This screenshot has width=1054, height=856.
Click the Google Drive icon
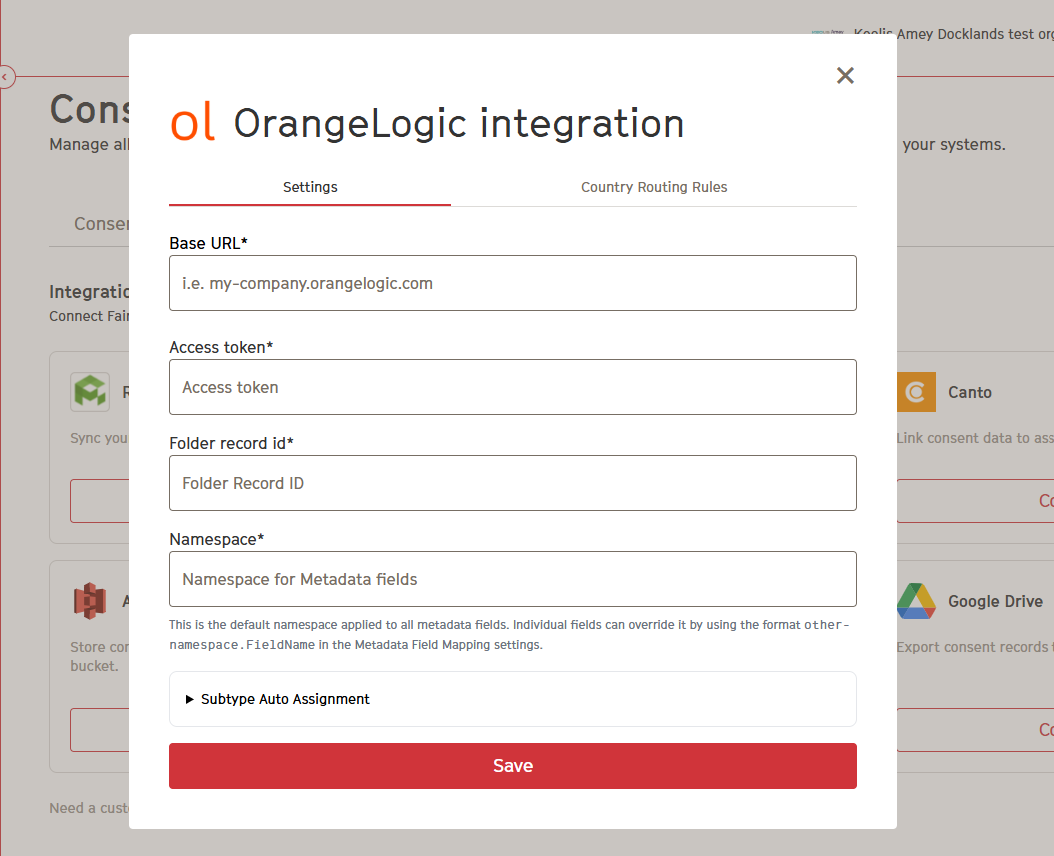pos(916,601)
